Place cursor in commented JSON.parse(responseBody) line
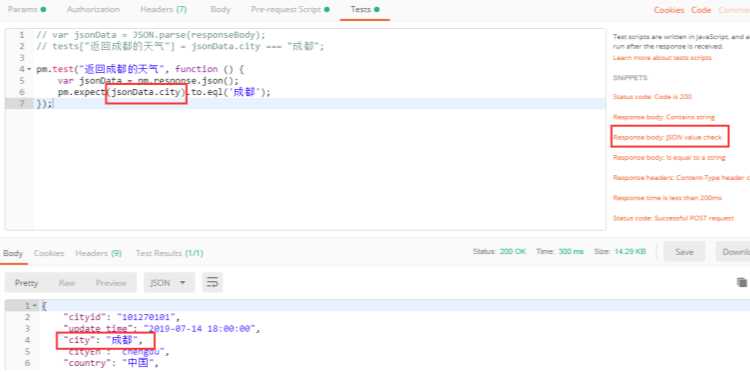This screenshot has height=372, width=750. [150, 35]
